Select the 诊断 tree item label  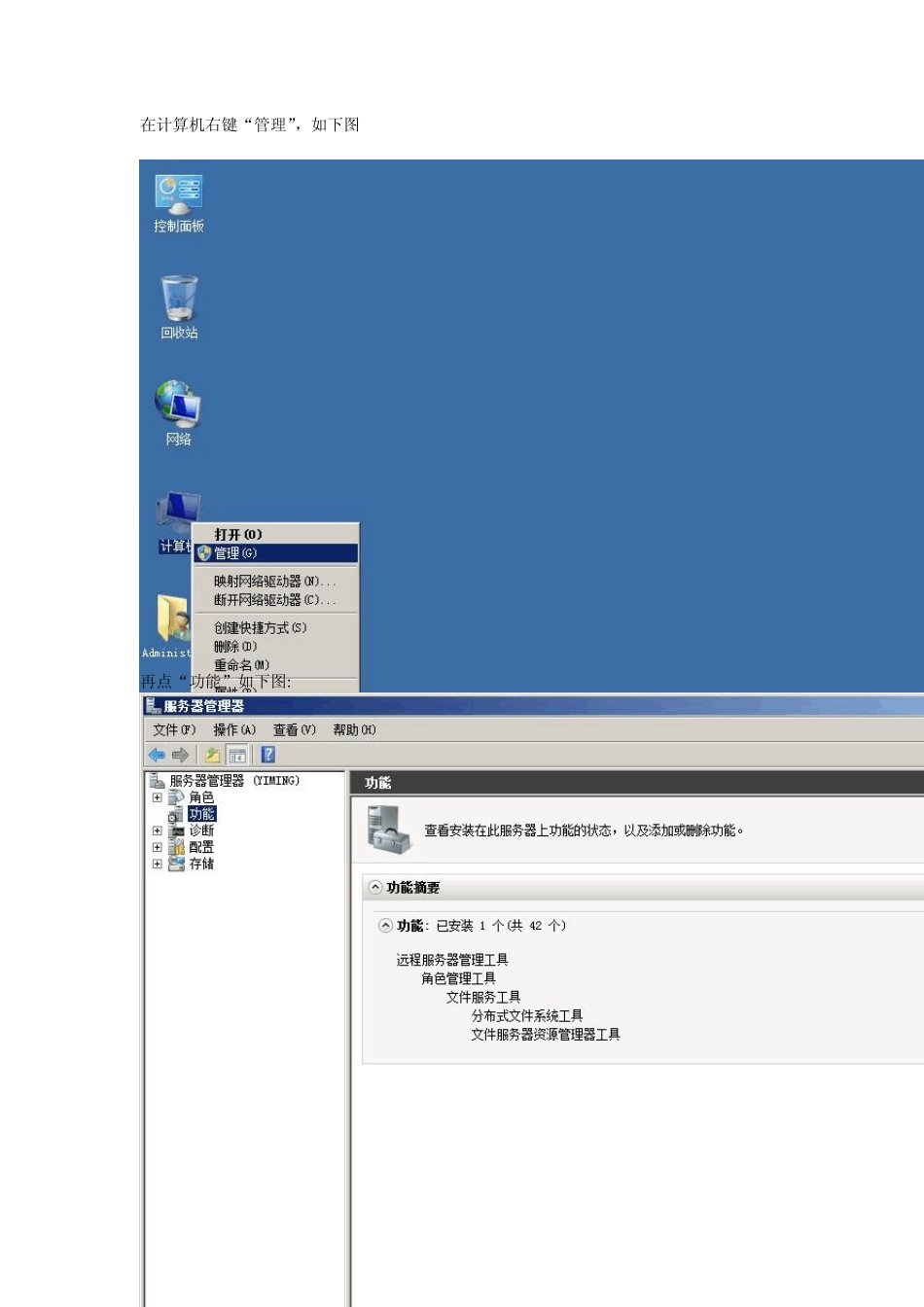[x=201, y=830]
